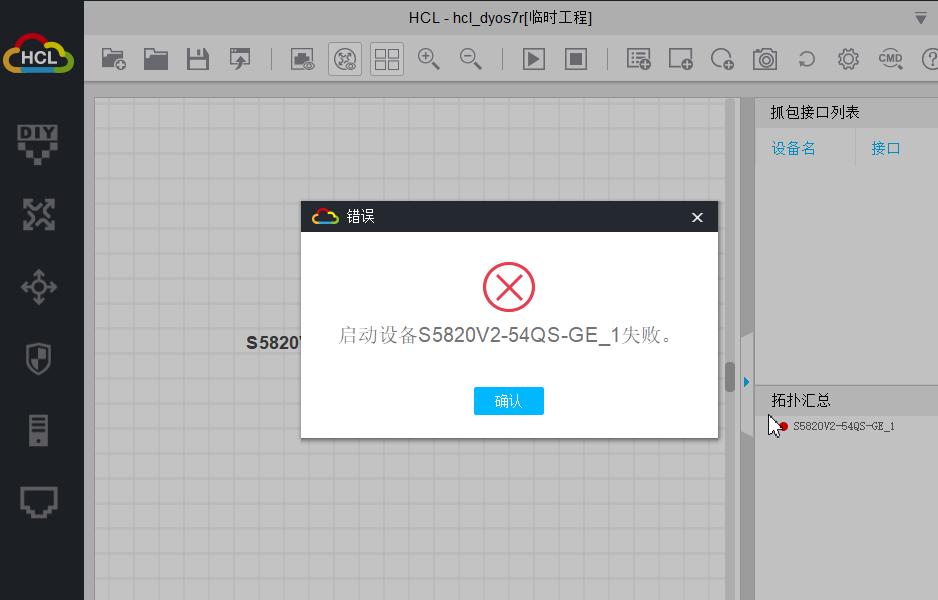938x600 pixels.
Task: Click the 接口 column header
Action: click(x=886, y=148)
